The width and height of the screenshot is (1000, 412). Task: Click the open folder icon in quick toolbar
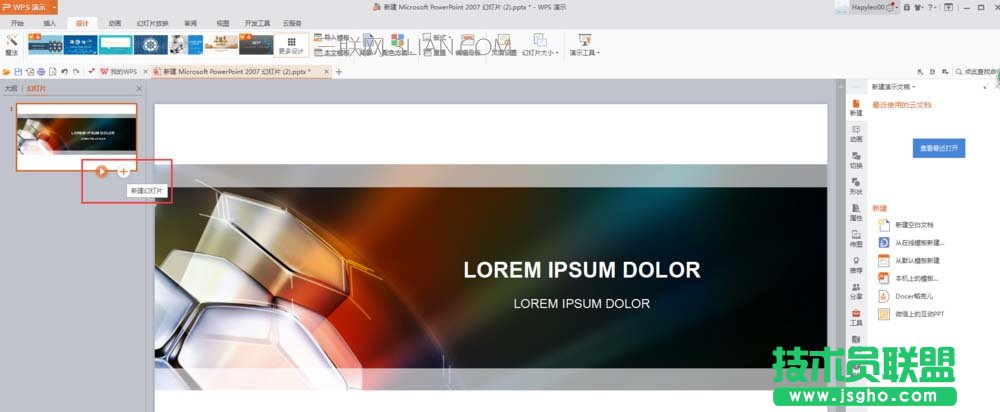point(6,72)
